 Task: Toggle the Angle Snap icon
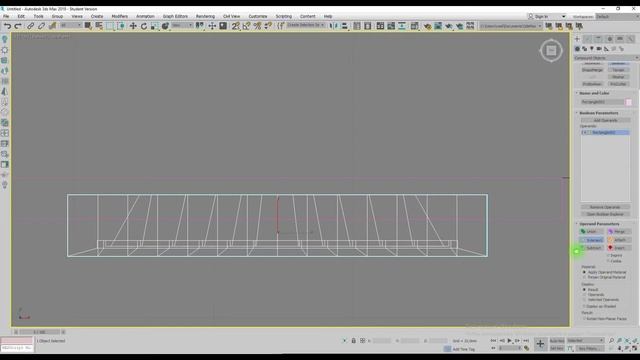(246, 26)
